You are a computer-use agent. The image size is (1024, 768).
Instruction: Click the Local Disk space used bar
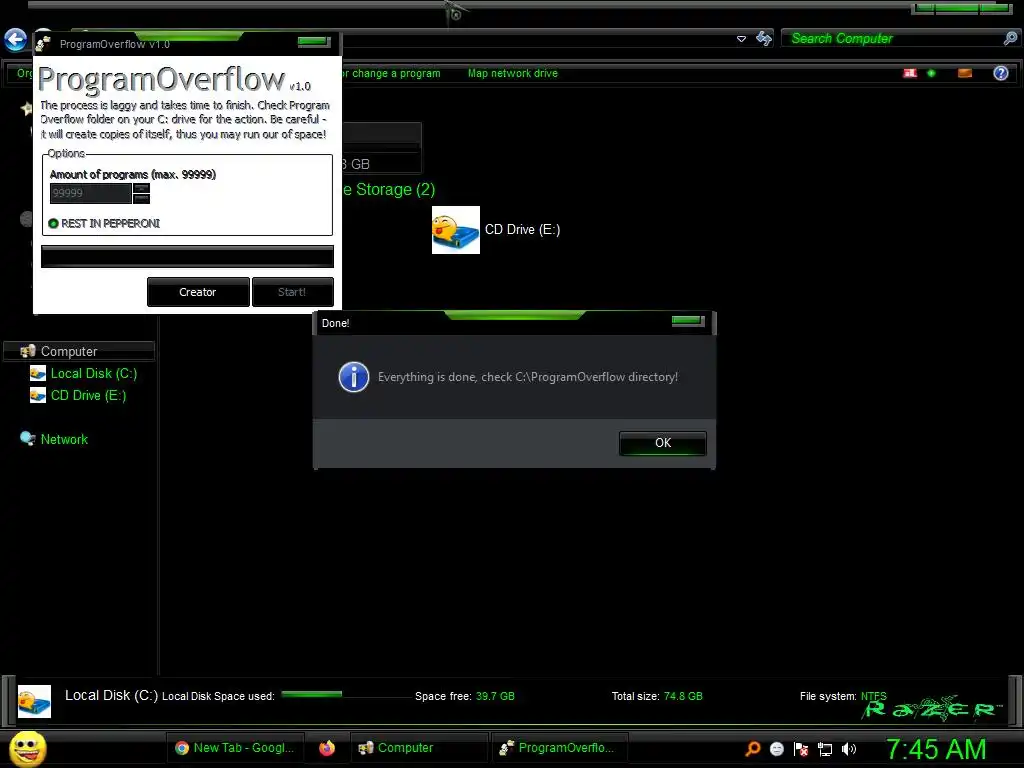pyautogui.click(x=346, y=694)
